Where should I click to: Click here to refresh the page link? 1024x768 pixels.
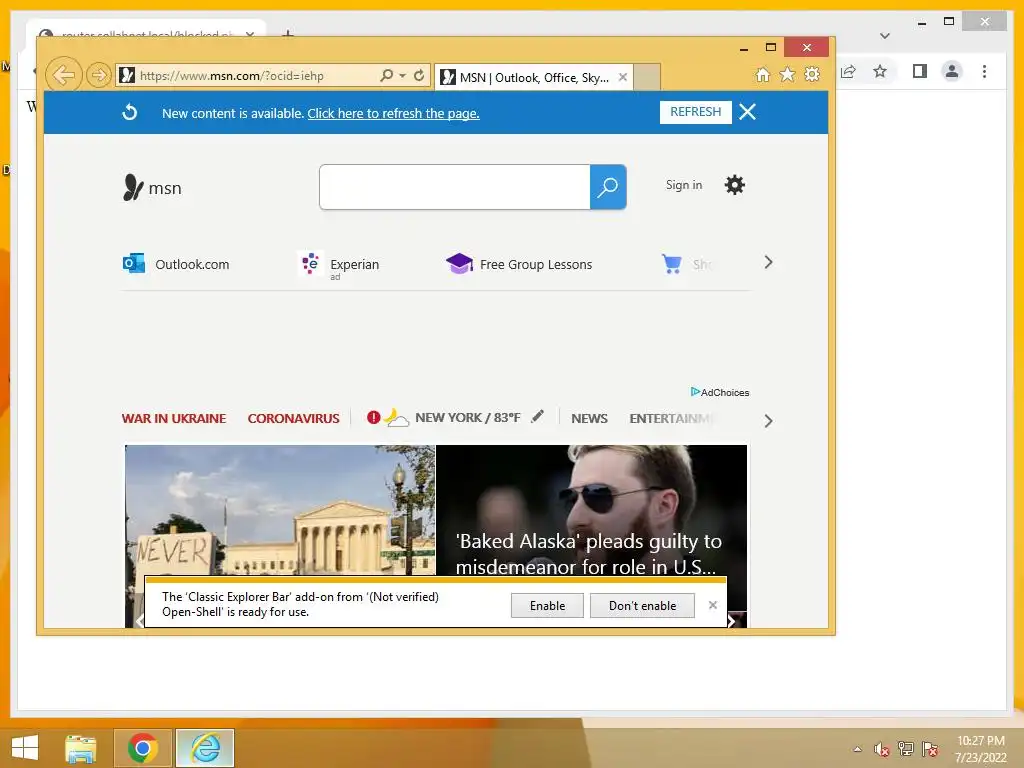tap(393, 113)
